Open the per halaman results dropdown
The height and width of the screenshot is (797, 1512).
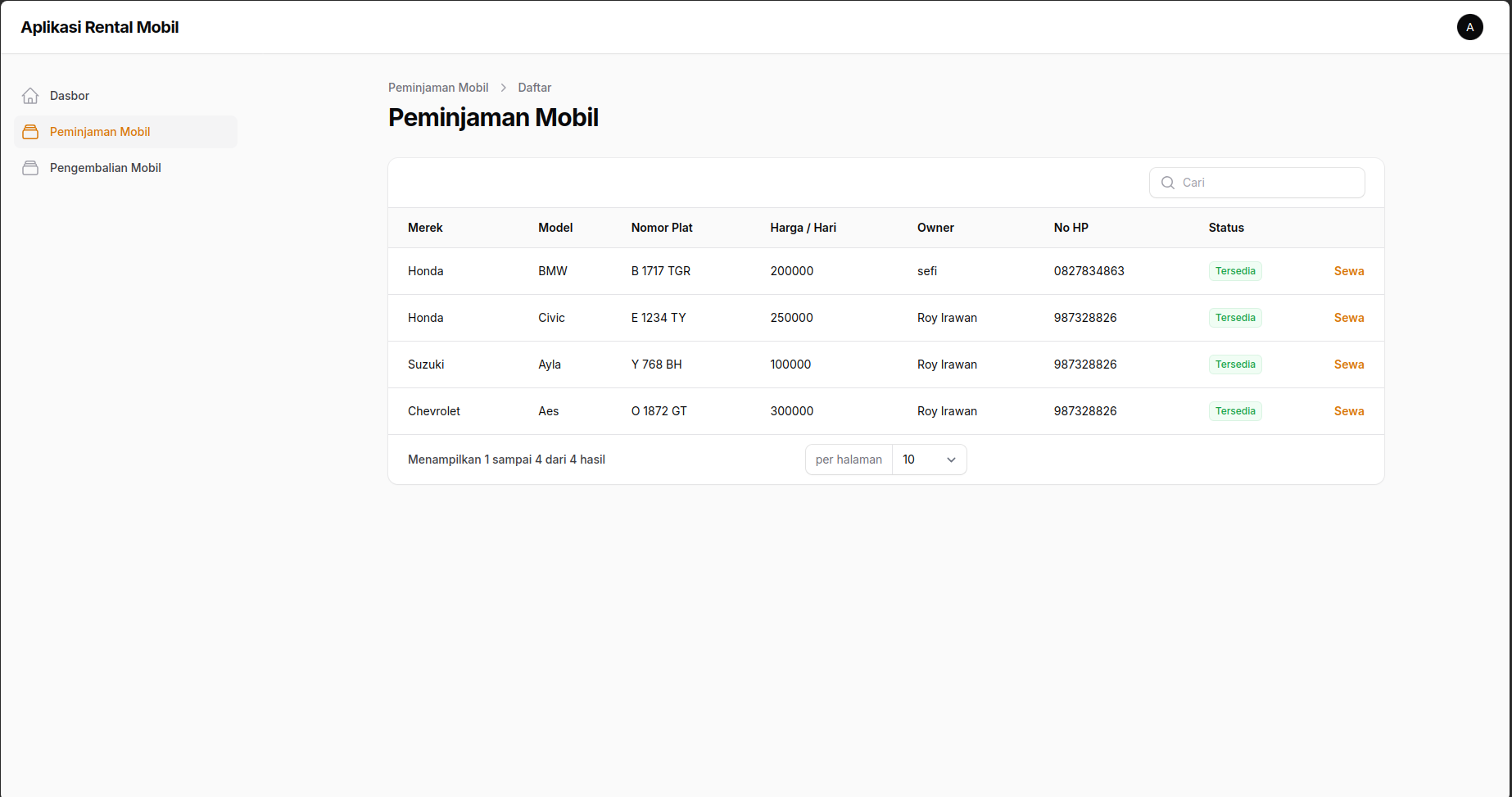(x=849, y=459)
